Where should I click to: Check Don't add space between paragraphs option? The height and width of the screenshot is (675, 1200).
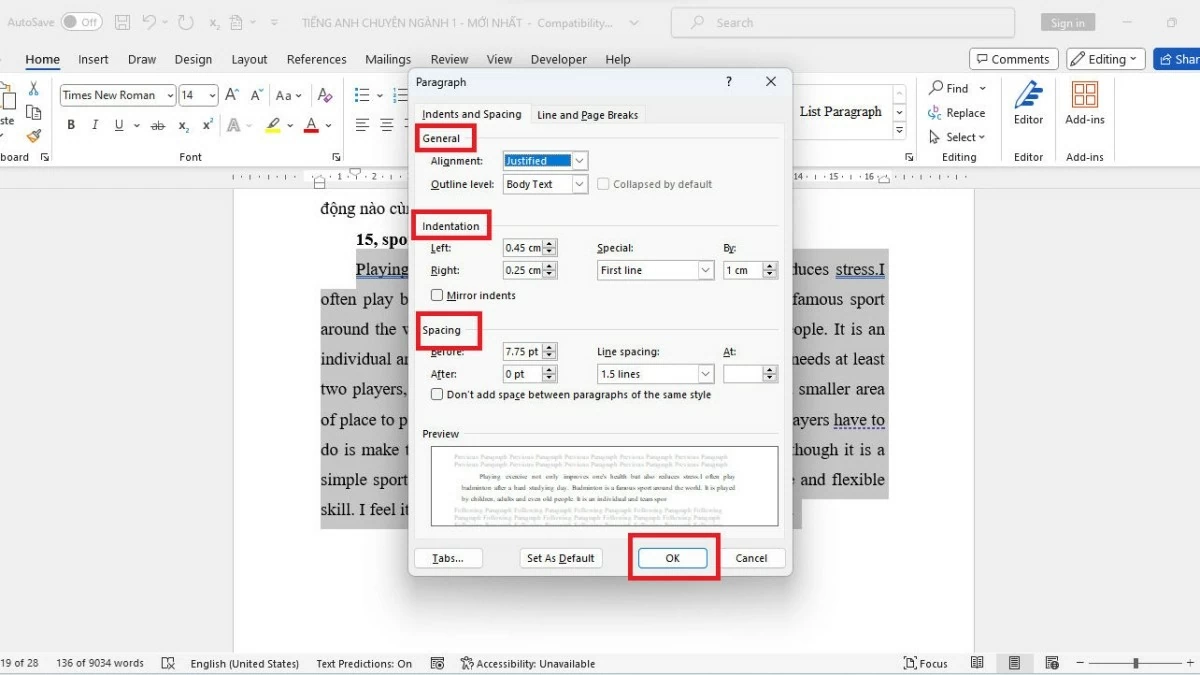click(x=437, y=394)
